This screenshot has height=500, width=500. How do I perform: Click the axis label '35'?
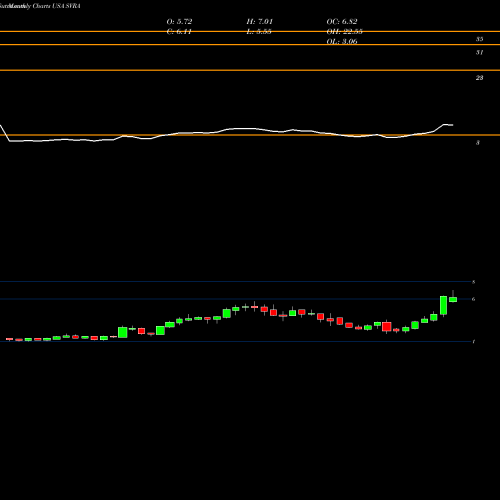tap(479, 39)
